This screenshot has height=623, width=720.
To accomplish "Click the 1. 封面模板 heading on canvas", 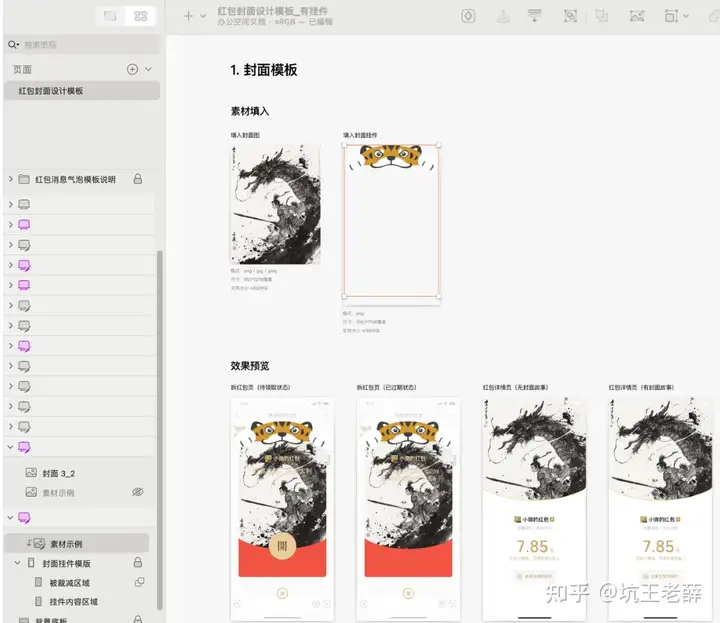I will pyautogui.click(x=264, y=70).
